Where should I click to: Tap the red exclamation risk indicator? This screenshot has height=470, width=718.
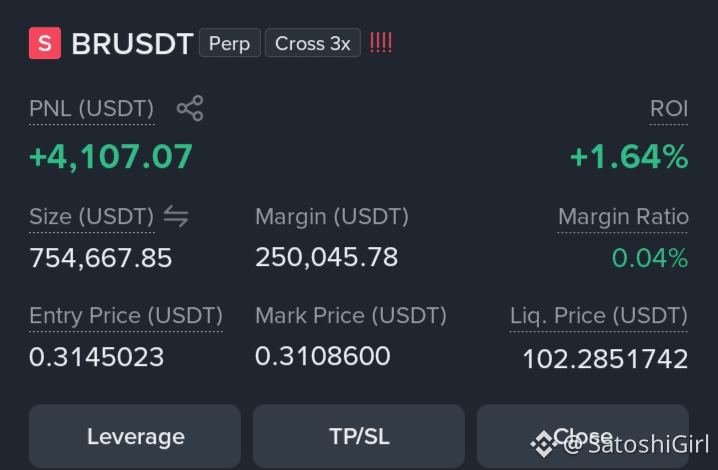click(381, 43)
